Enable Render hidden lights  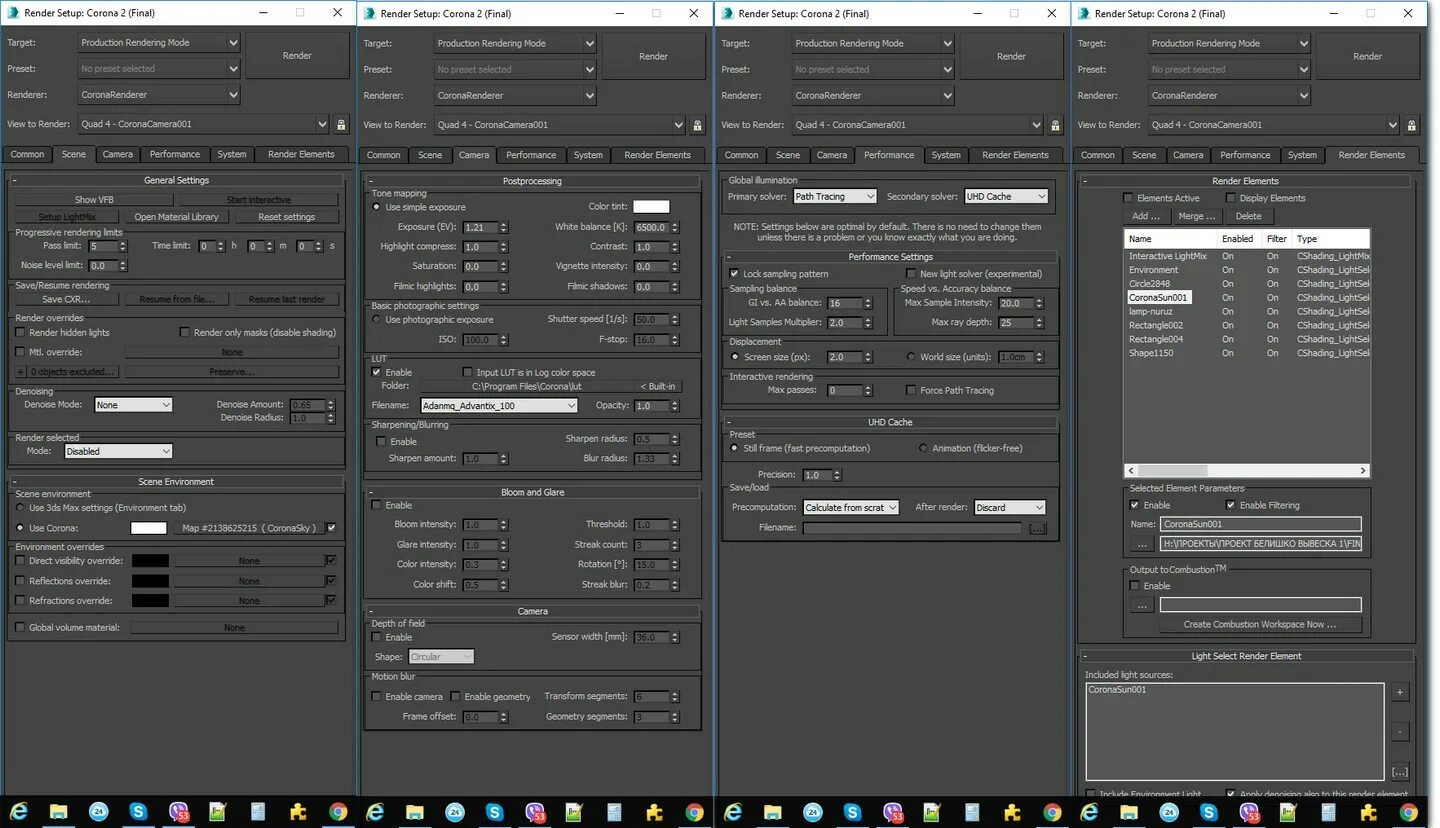click(x=20, y=333)
